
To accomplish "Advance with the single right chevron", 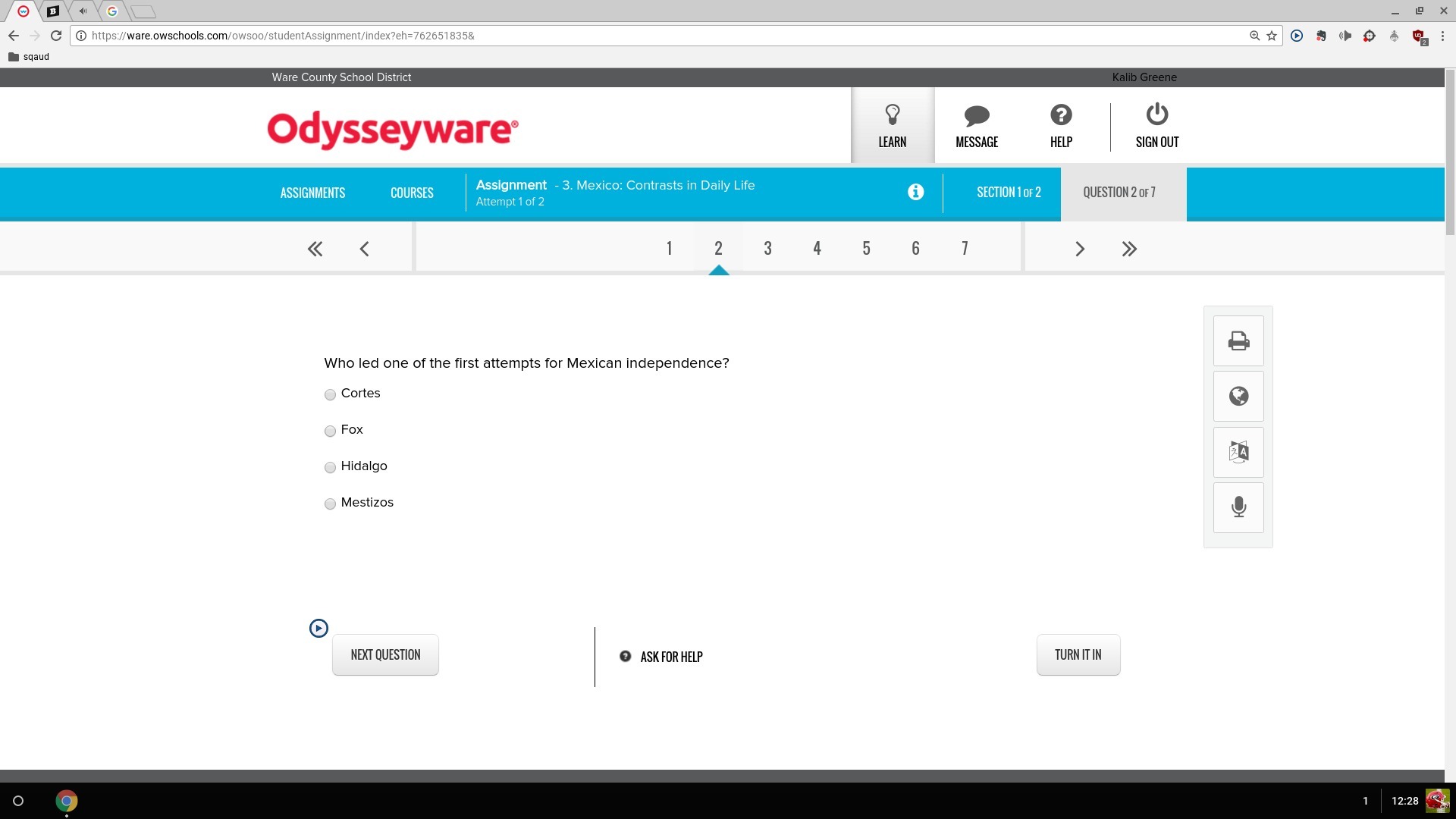I will pyautogui.click(x=1079, y=249).
